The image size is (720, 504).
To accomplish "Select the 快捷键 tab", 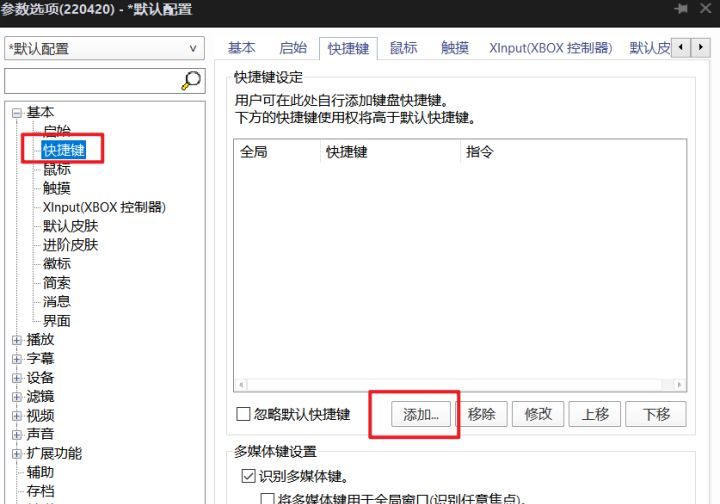I will pos(348,48).
